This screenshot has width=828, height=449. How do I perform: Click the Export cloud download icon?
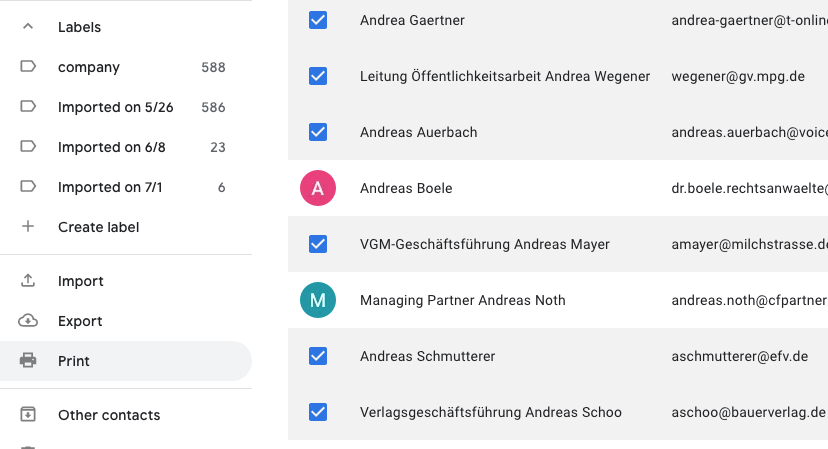28,321
